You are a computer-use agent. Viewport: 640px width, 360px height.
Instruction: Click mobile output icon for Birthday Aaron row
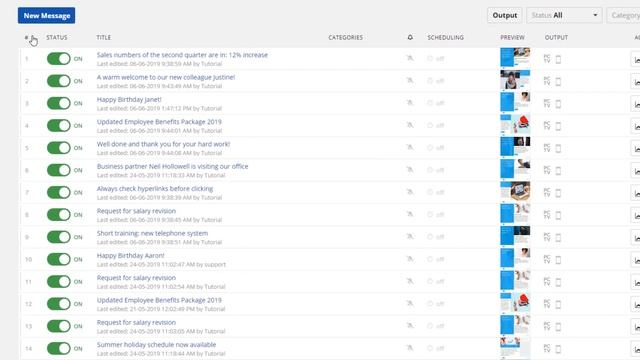point(558,260)
